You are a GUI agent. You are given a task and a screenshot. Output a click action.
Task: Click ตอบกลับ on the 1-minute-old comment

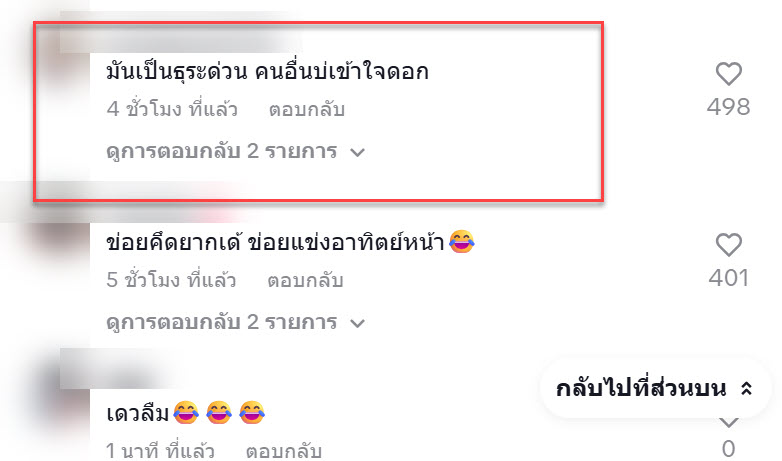pyautogui.click(x=284, y=450)
